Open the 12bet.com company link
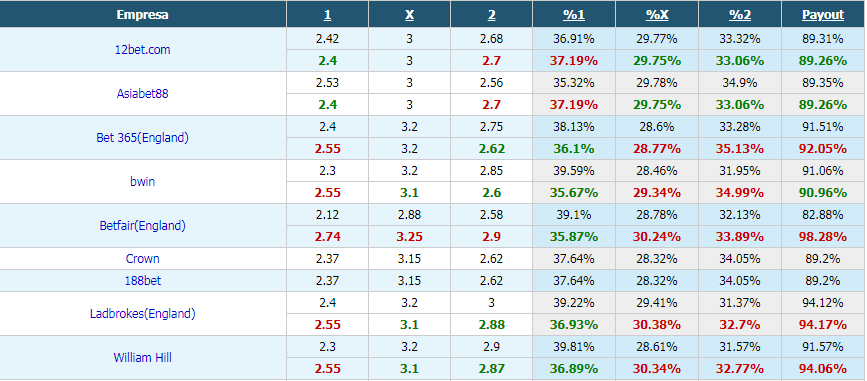Image resolution: width=867 pixels, height=381 pixels. pos(143,49)
